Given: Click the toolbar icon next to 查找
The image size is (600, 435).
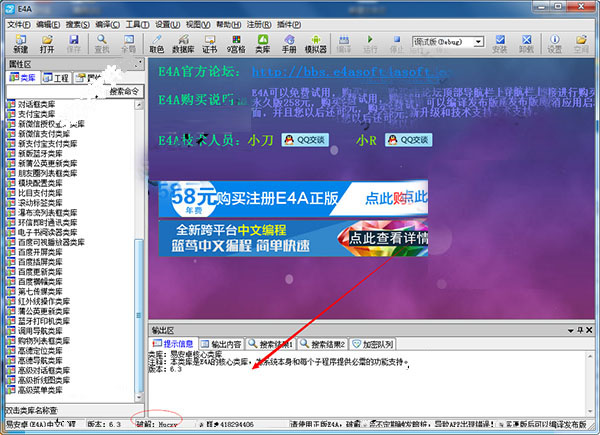Looking at the screenshot, I should (x=129, y=44).
